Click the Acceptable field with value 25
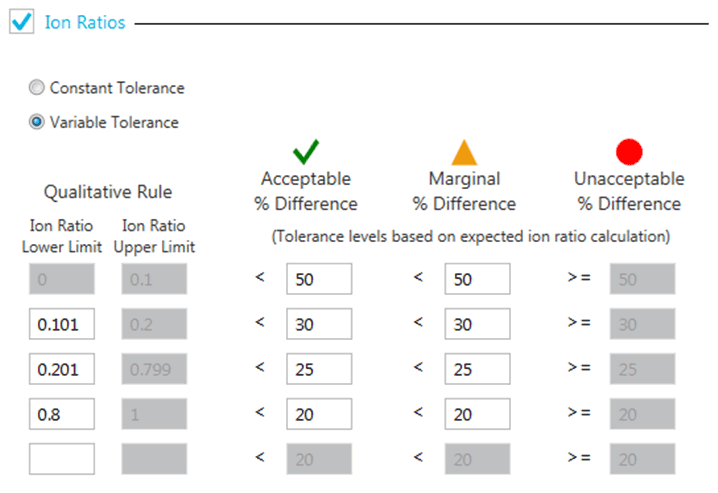The height and width of the screenshot is (493, 718). [x=318, y=369]
